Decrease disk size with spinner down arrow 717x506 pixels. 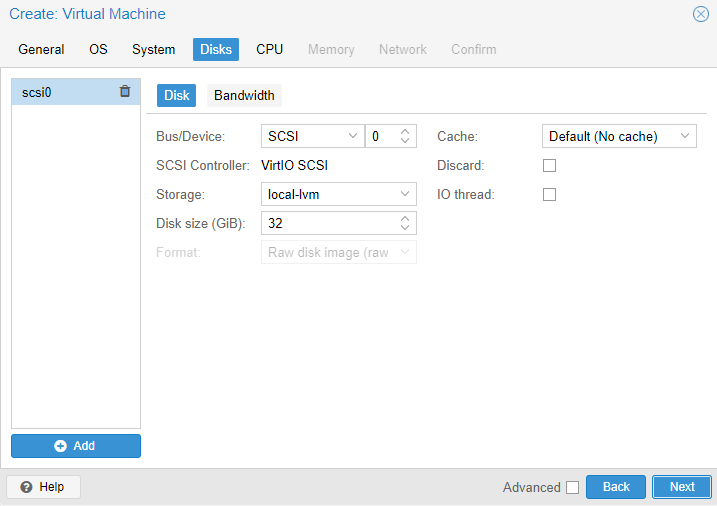click(x=405, y=228)
